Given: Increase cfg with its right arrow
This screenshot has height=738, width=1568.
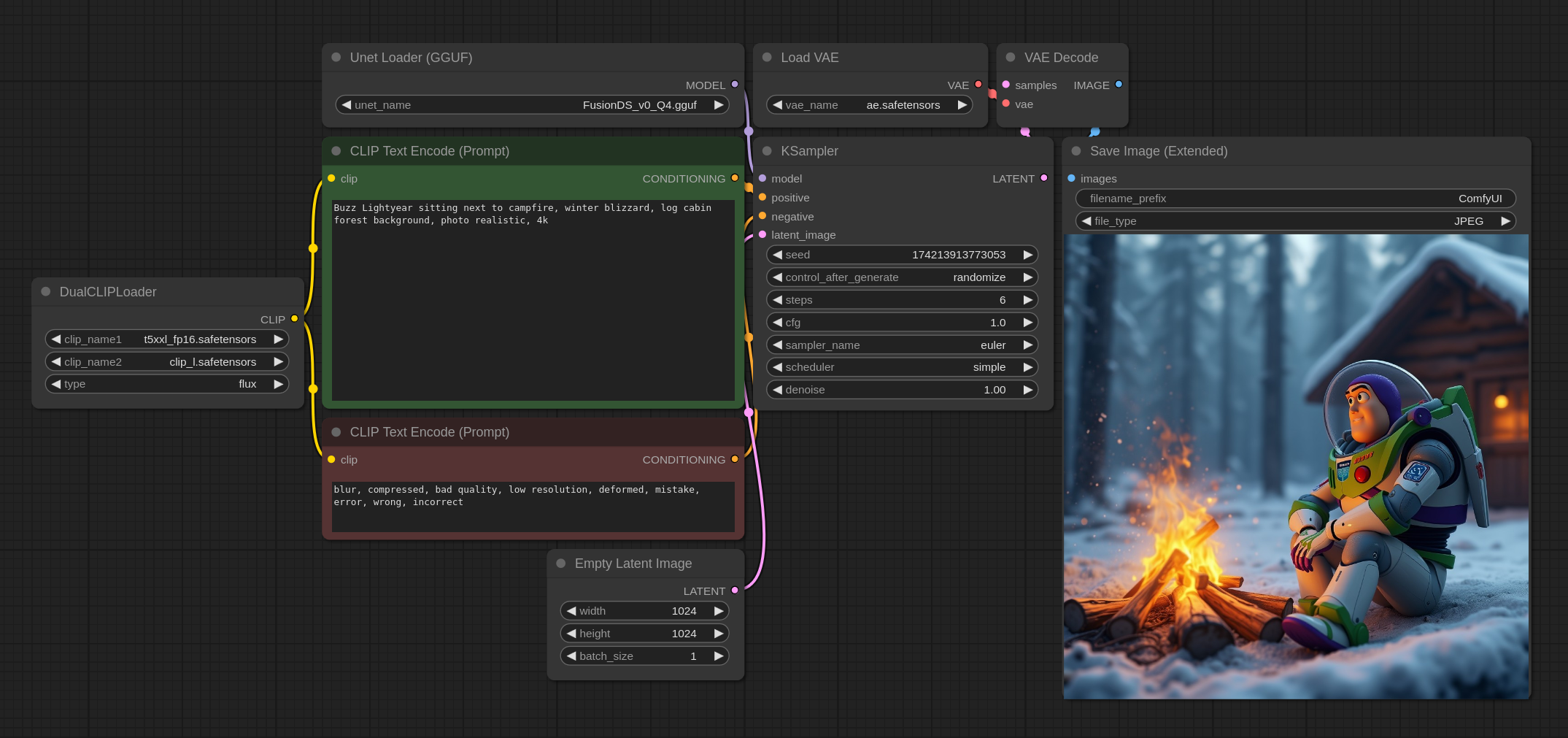Looking at the screenshot, I should point(1027,323).
